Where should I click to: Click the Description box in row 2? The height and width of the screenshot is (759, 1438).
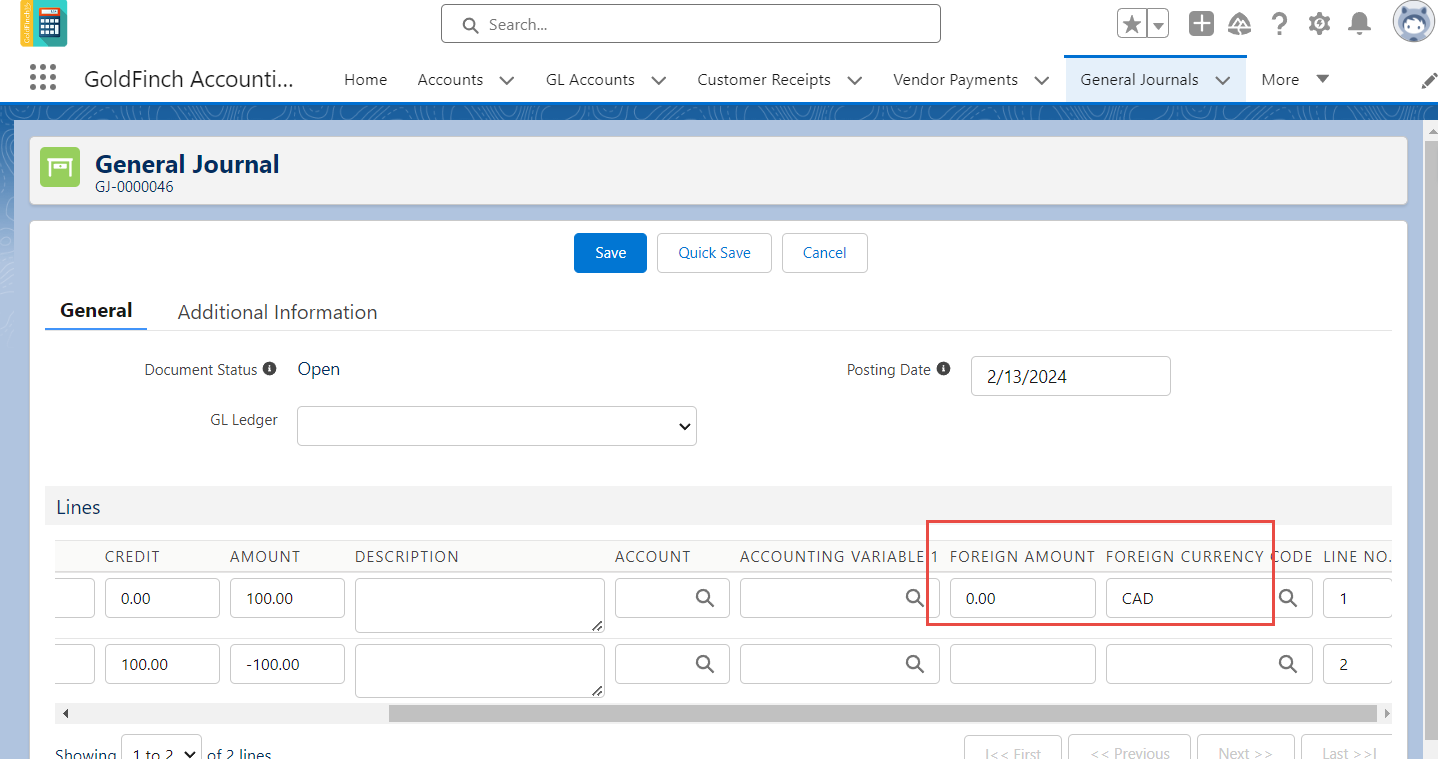480,671
